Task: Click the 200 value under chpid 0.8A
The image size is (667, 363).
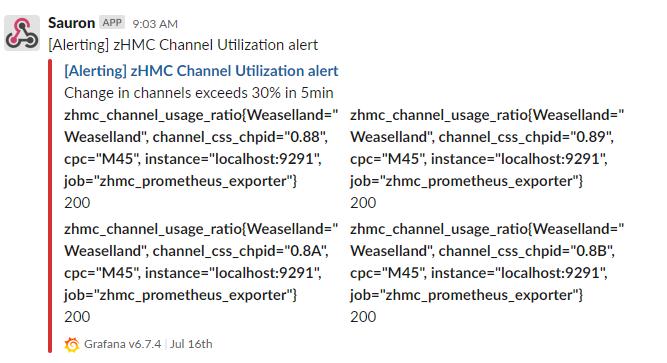Action: [77, 317]
